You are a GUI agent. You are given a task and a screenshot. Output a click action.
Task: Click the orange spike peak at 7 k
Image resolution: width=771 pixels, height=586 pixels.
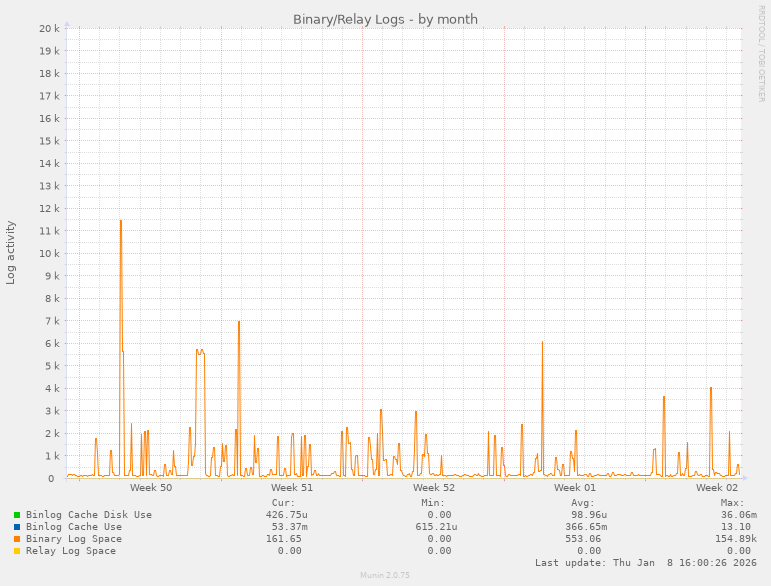(x=239, y=322)
